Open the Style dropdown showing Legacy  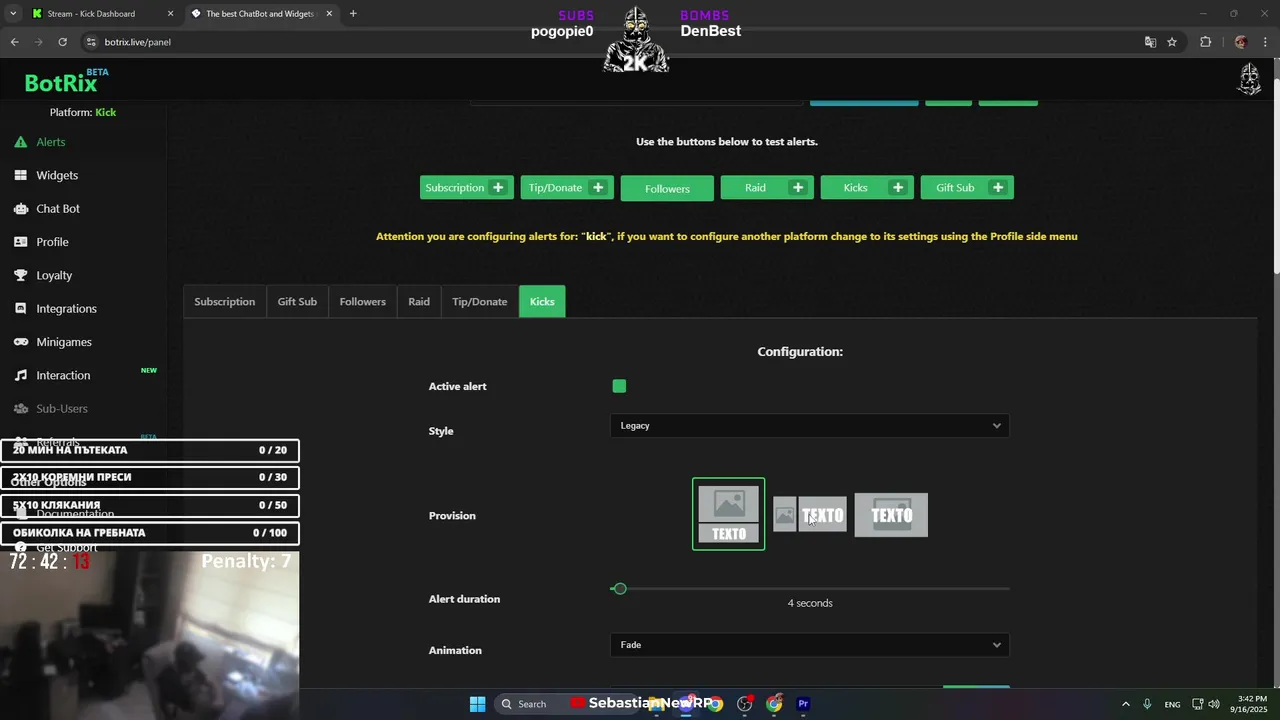(x=810, y=426)
